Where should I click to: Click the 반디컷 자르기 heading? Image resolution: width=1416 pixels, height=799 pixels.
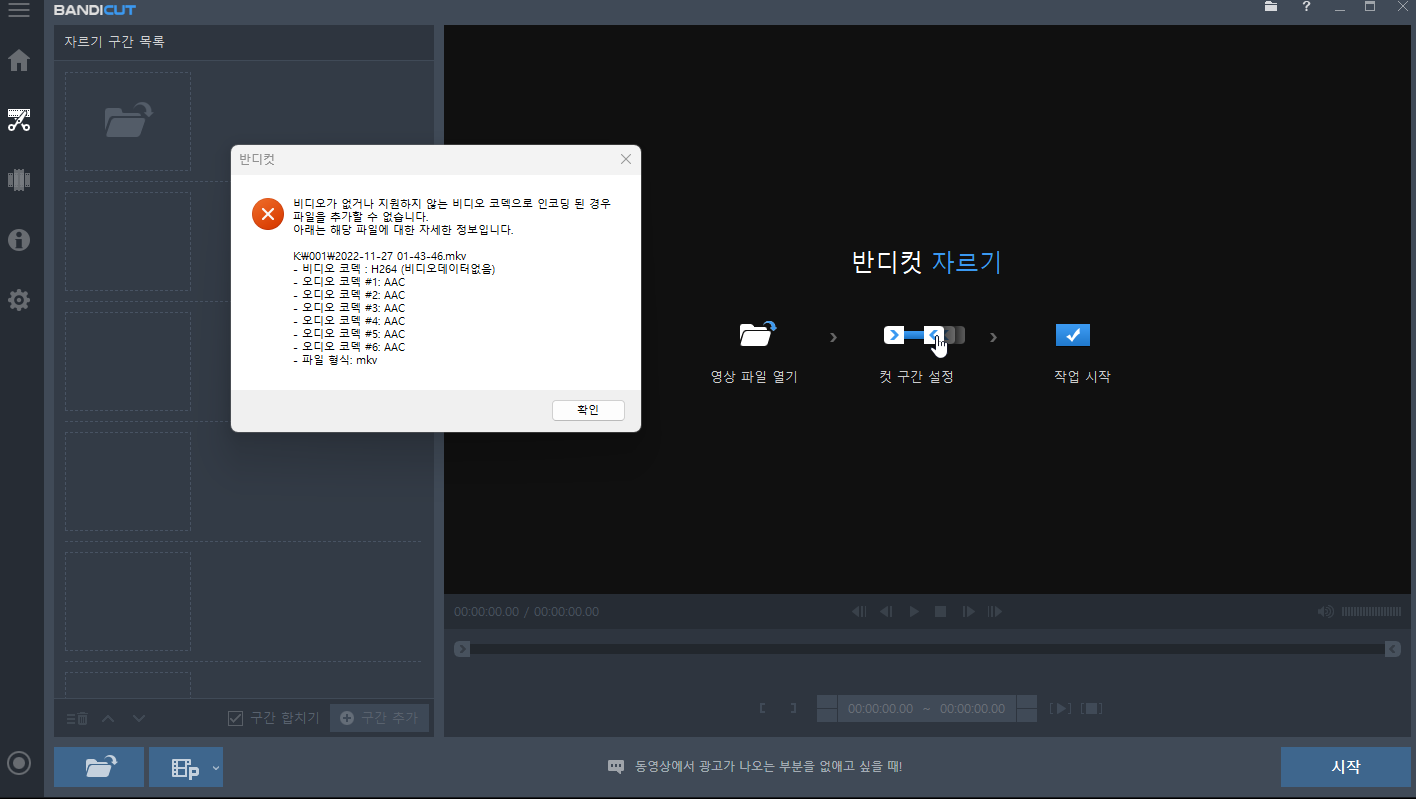click(x=926, y=263)
